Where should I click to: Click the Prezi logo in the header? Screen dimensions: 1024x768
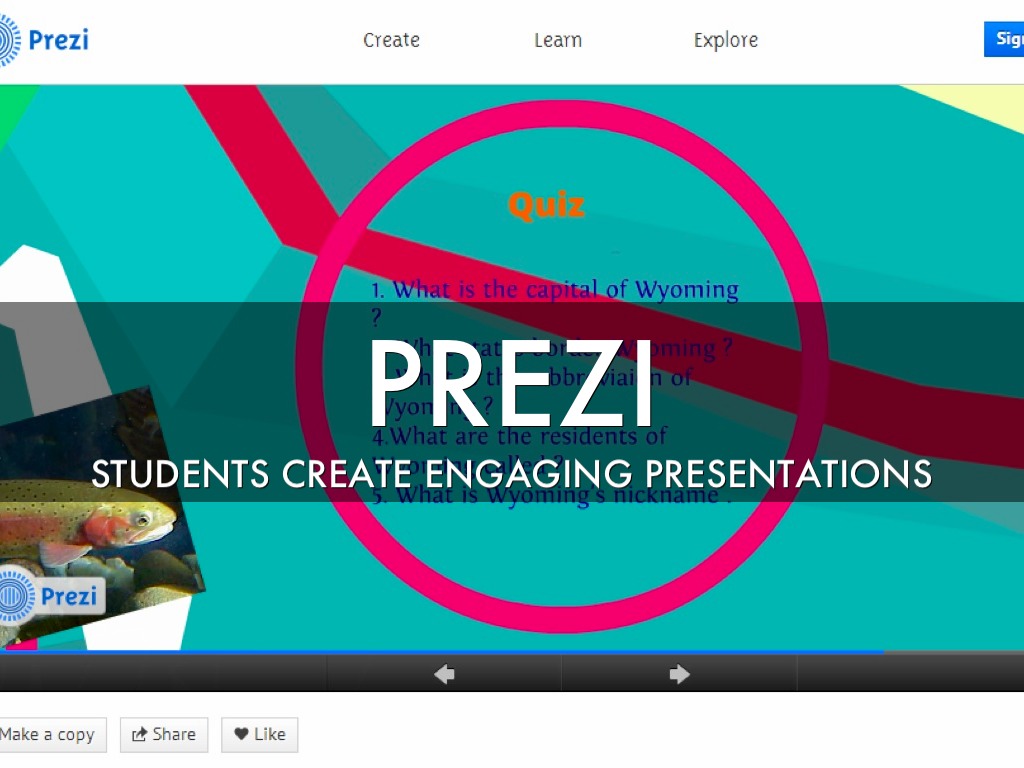[44, 40]
